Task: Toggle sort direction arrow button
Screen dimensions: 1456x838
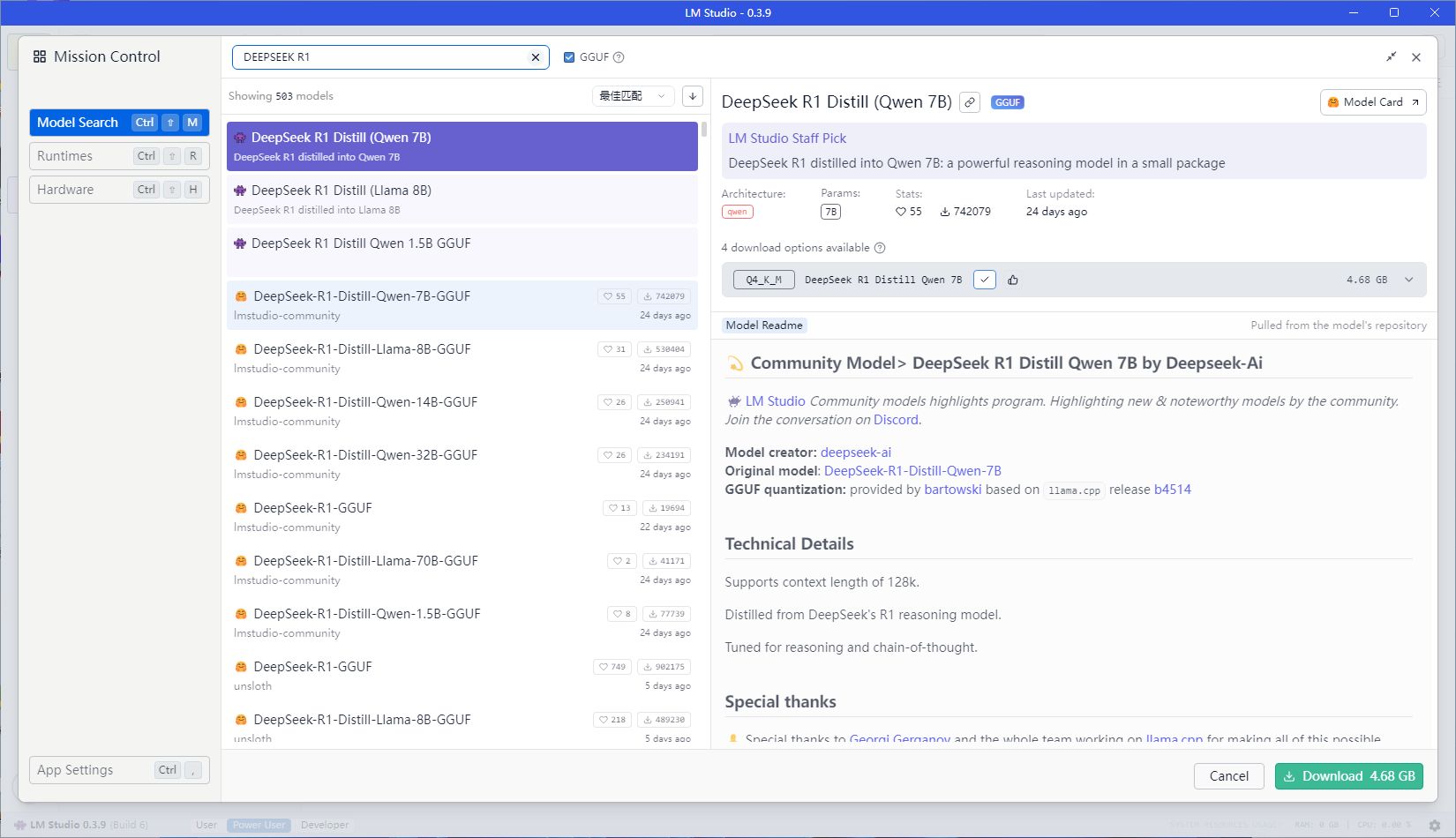Action: (x=693, y=96)
